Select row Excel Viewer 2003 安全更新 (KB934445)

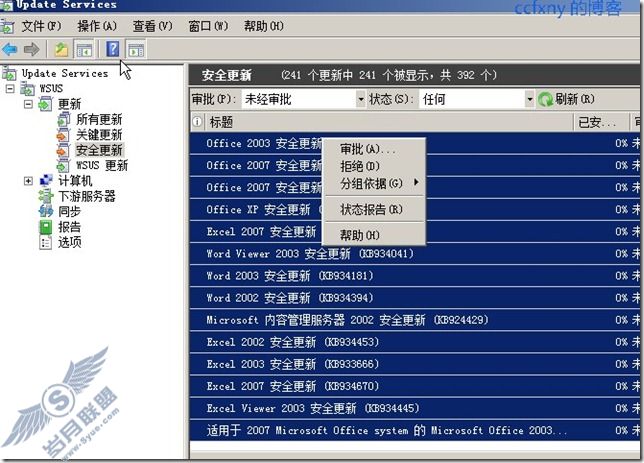coord(415,408)
